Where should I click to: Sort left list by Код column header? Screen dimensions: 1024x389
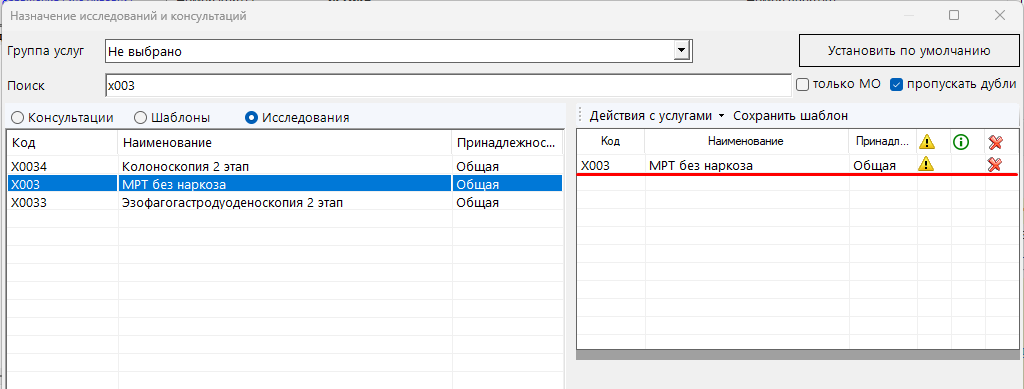click(62, 143)
